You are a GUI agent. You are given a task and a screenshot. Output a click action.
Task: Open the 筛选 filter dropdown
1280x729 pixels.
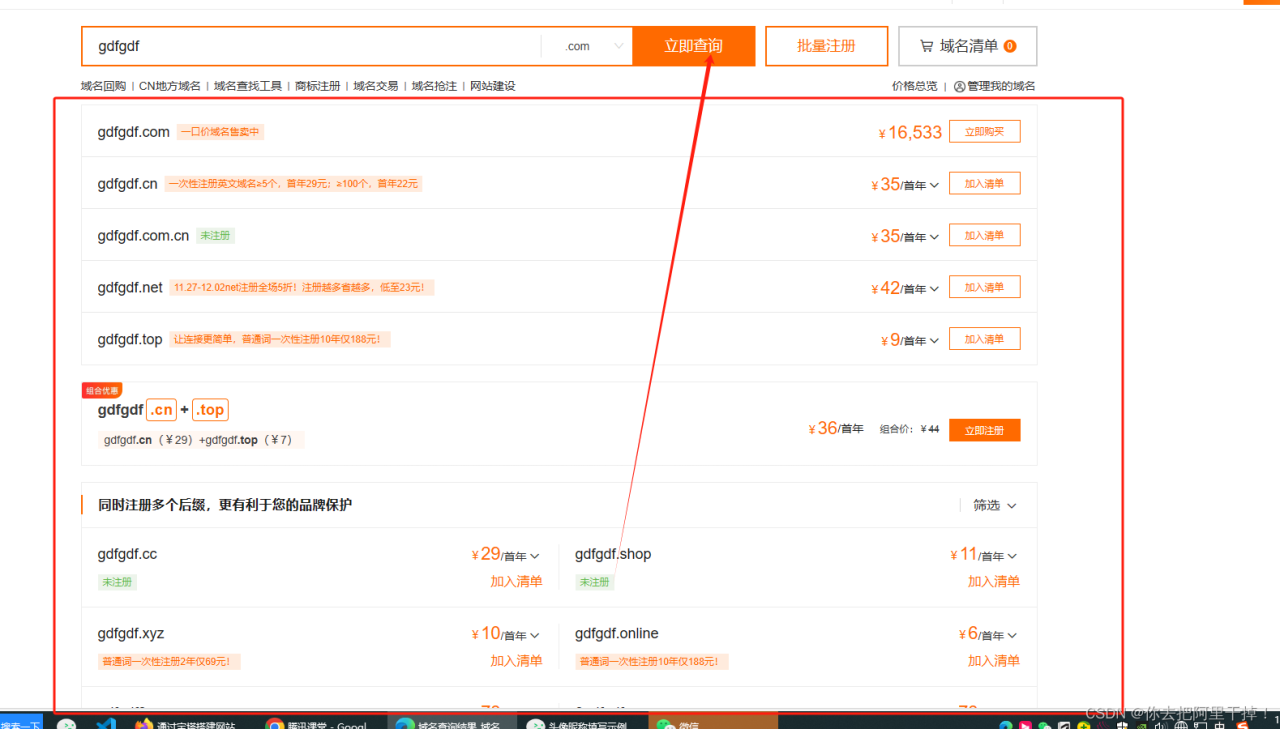(995, 506)
